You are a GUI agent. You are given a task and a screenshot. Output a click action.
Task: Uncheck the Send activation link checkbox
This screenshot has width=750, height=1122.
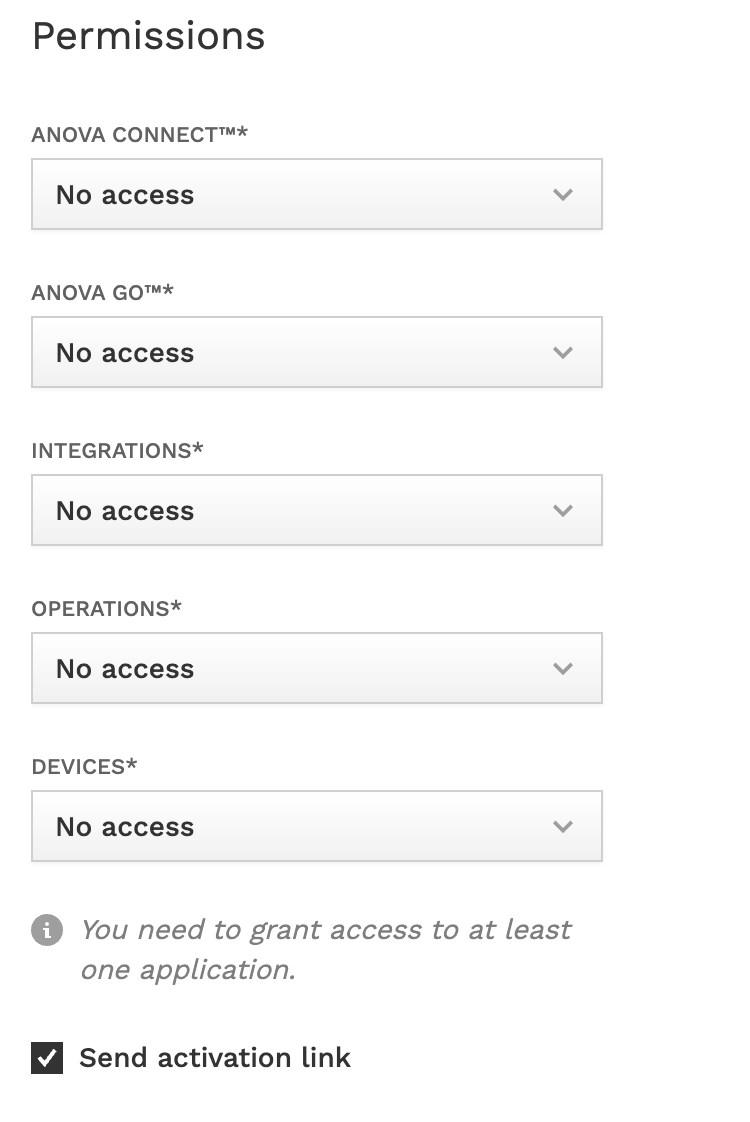(47, 1058)
